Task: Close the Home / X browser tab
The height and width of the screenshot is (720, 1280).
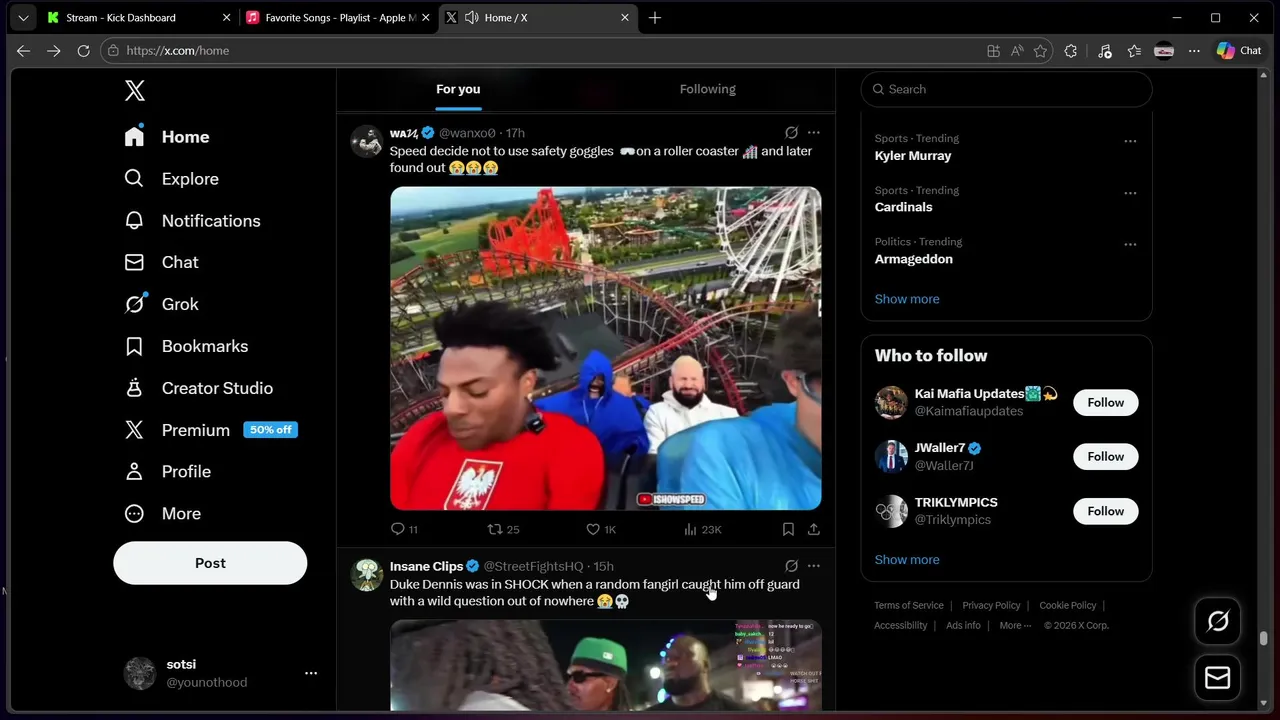Action: (x=625, y=18)
